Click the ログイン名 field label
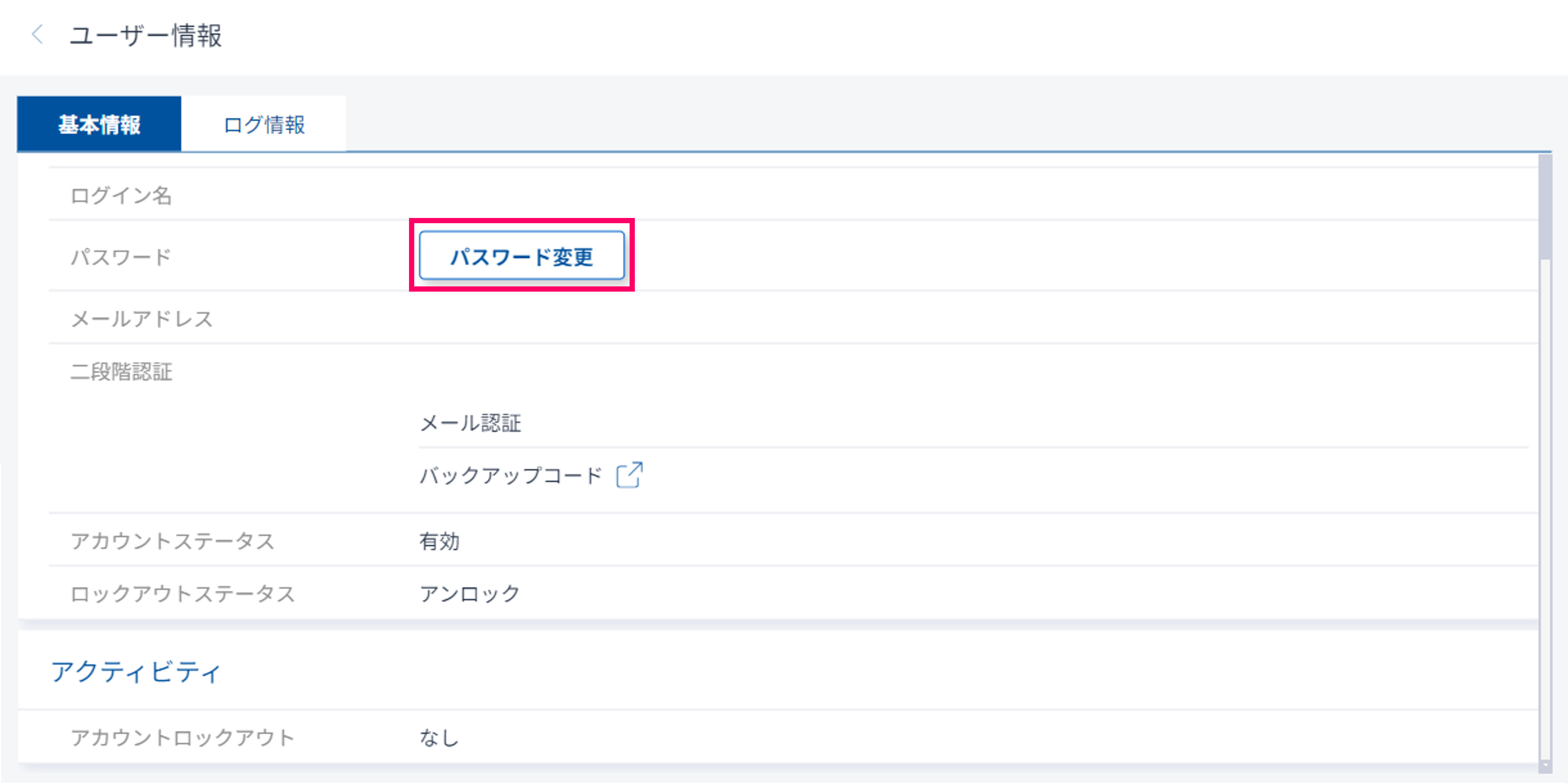Viewport: 1568px width, 784px height. [121, 196]
